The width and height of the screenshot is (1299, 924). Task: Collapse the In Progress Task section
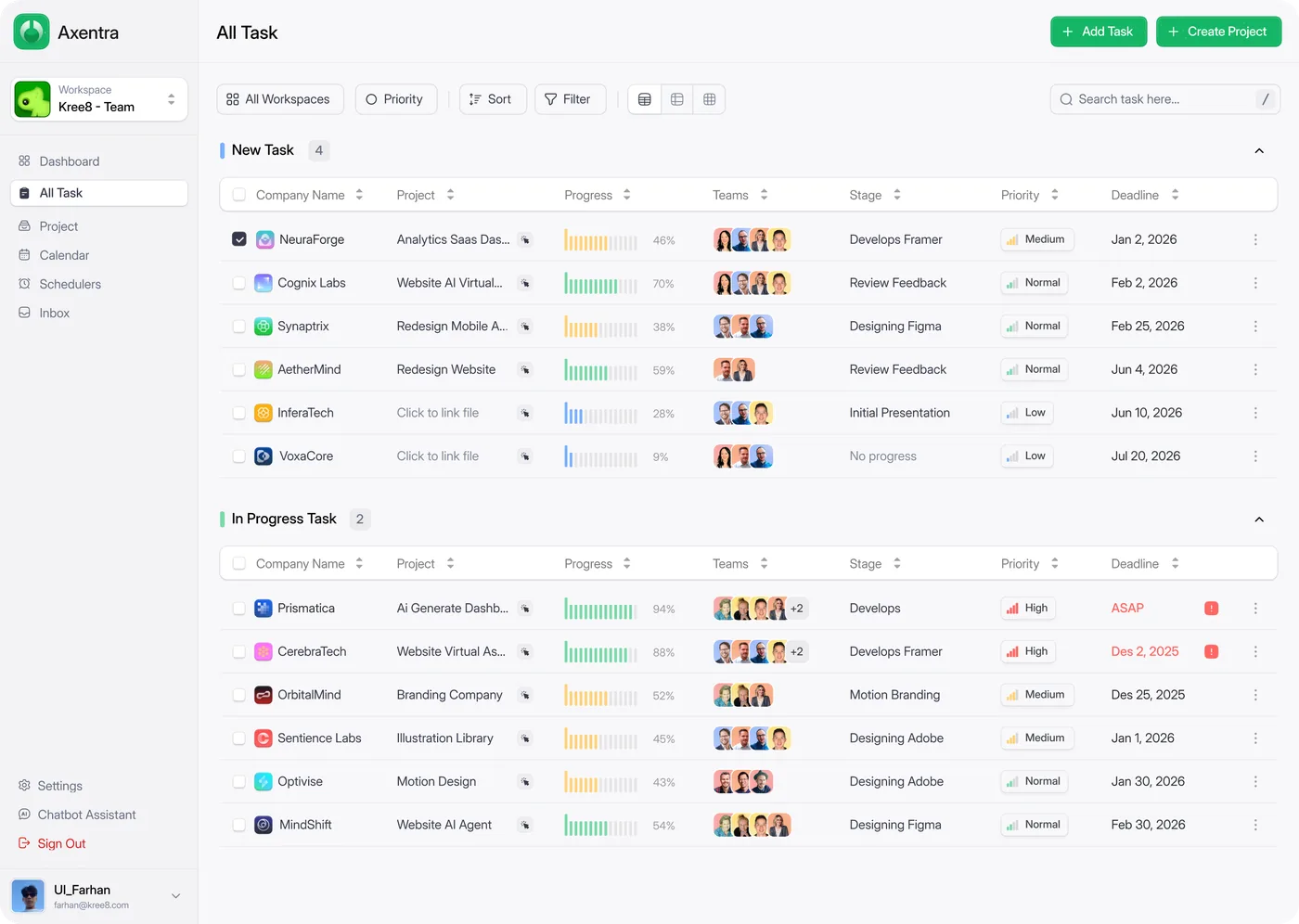pos(1259,520)
